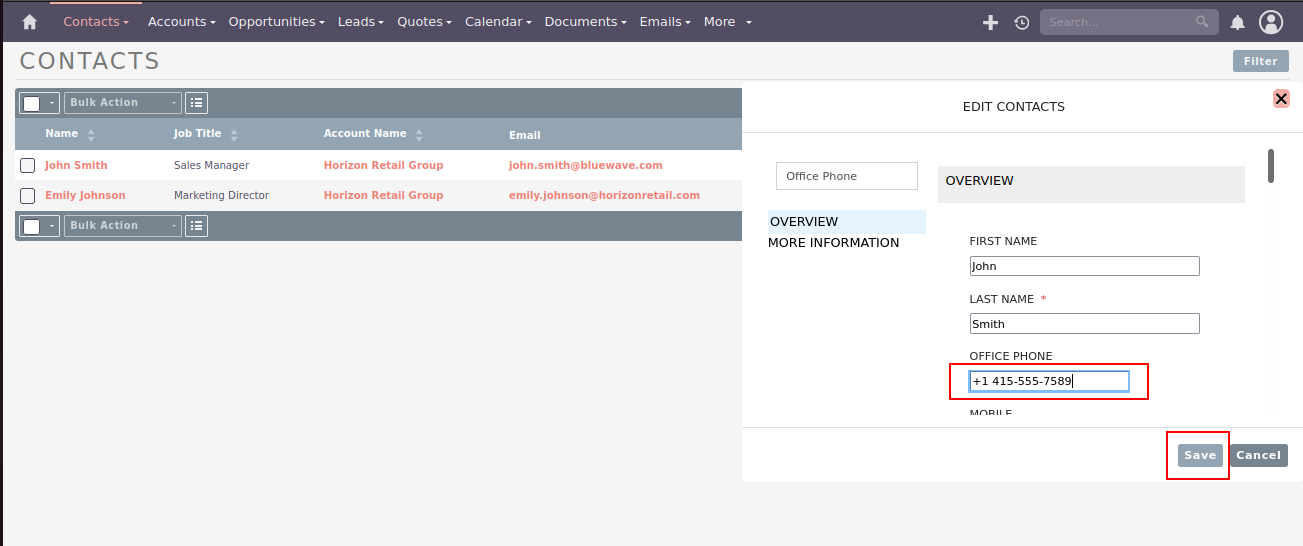Click the Cancel button
This screenshot has width=1303, height=546.
pyautogui.click(x=1258, y=455)
